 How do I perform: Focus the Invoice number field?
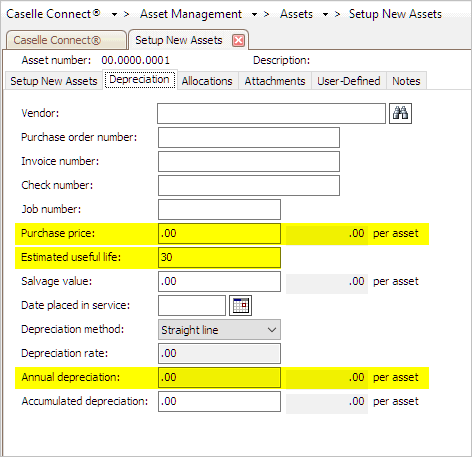(x=249, y=161)
